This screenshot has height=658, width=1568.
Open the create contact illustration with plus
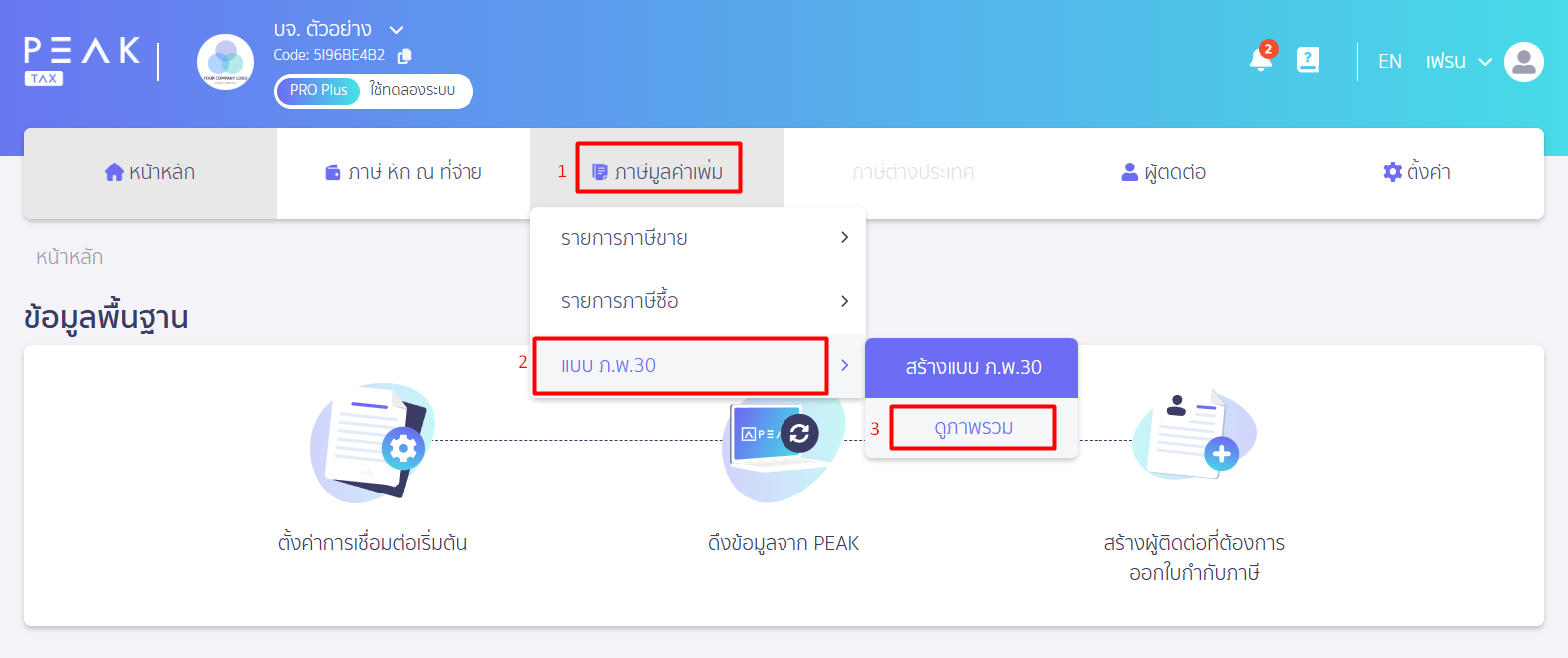pos(1194,435)
